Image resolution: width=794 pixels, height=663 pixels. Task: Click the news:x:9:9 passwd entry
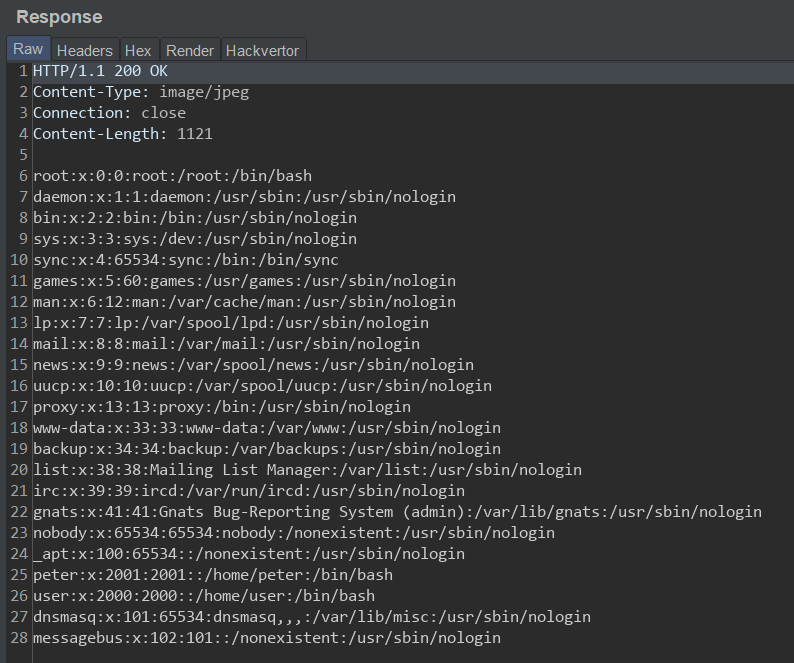254,365
